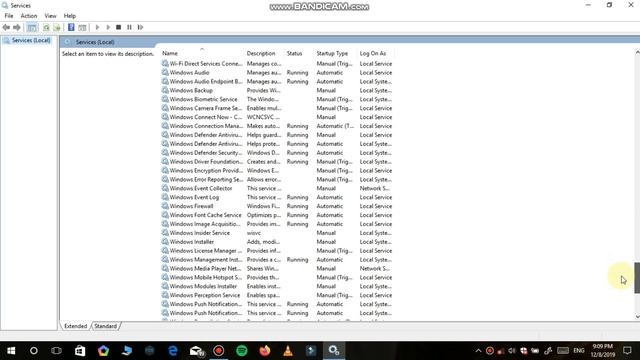Select the Windows Audio service
Viewport: 640px width, 360px height.
click(277, 73)
